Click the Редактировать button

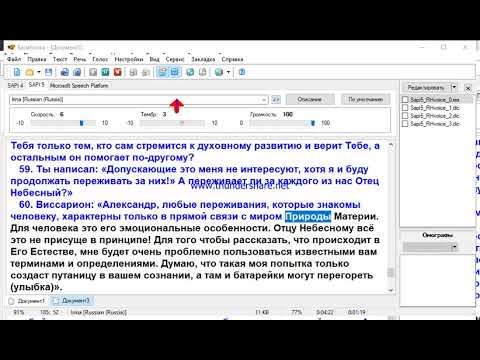click(426, 88)
